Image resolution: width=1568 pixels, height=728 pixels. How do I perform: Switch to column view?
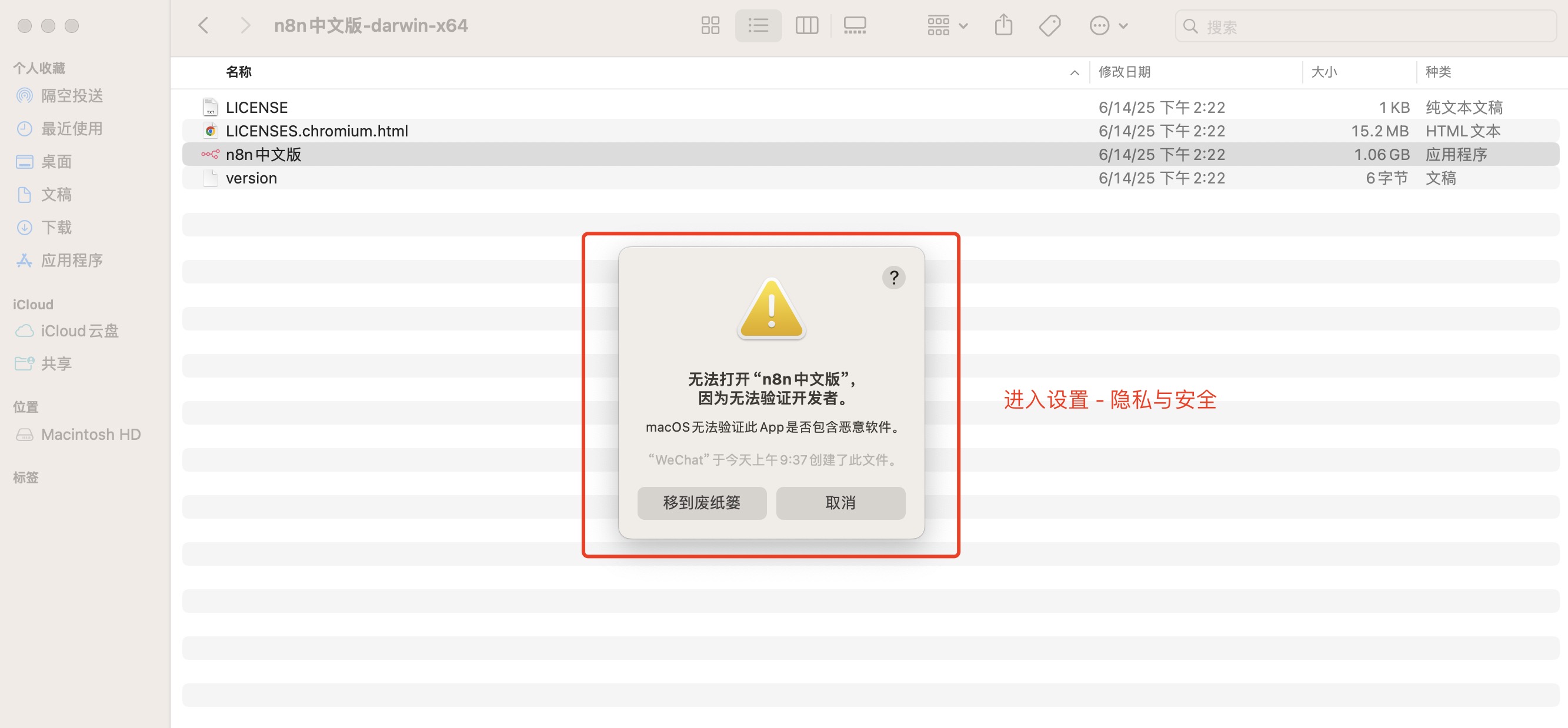point(806,25)
